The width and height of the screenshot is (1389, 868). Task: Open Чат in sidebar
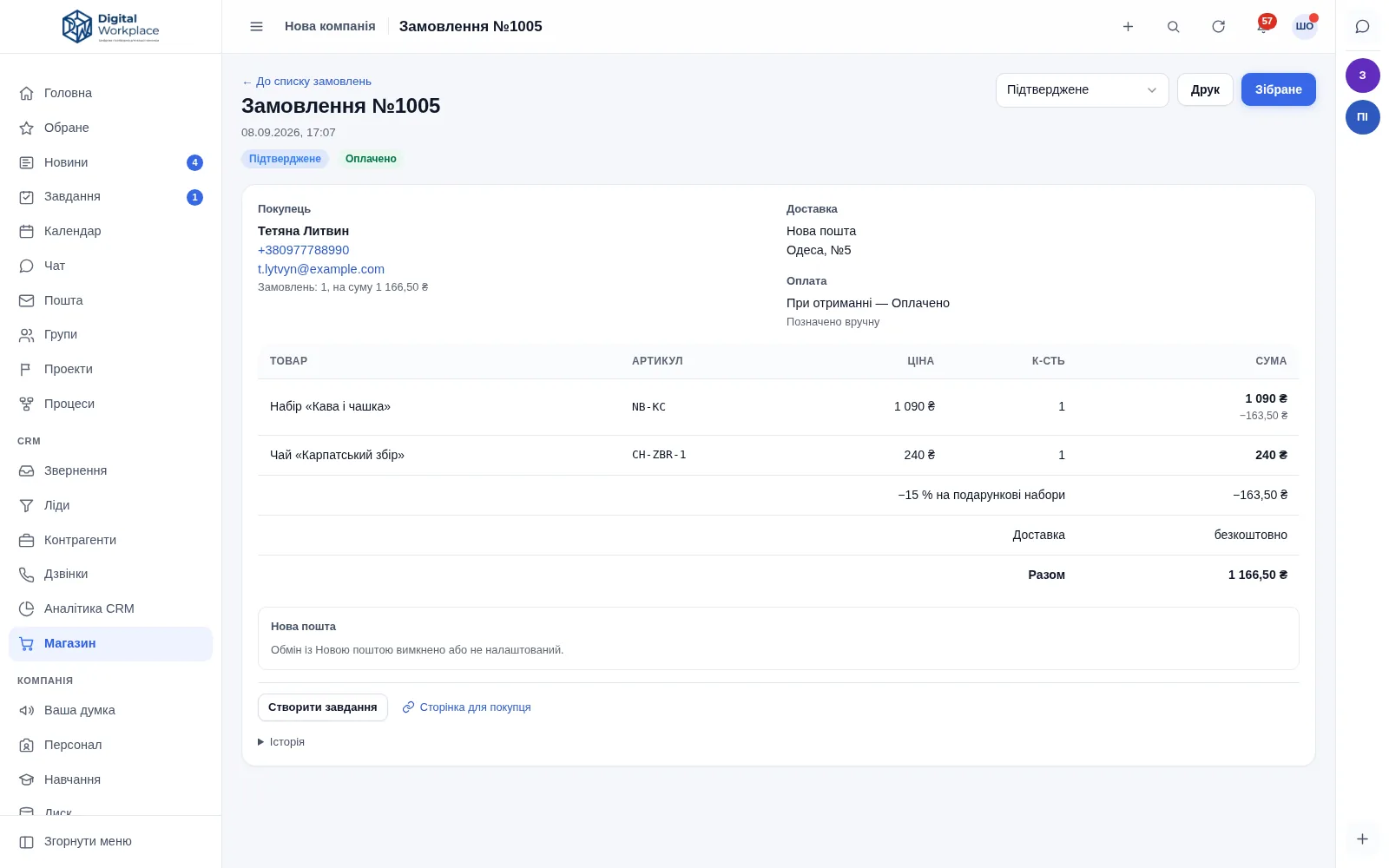click(110, 266)
